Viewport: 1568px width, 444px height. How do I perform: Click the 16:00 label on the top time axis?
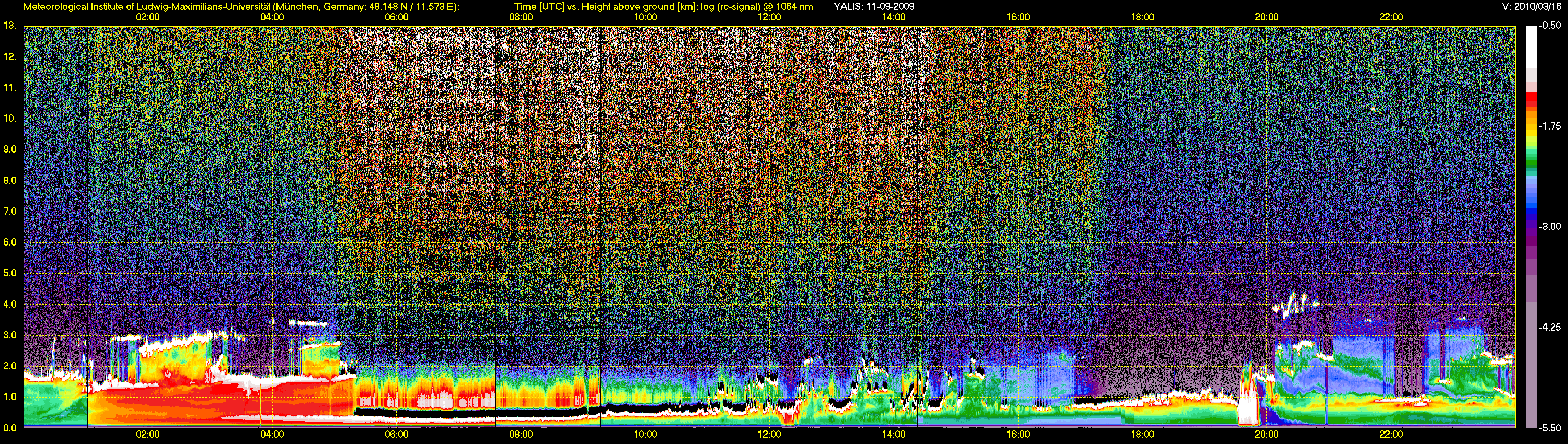pyautogui.click(x=1018, y=17)
